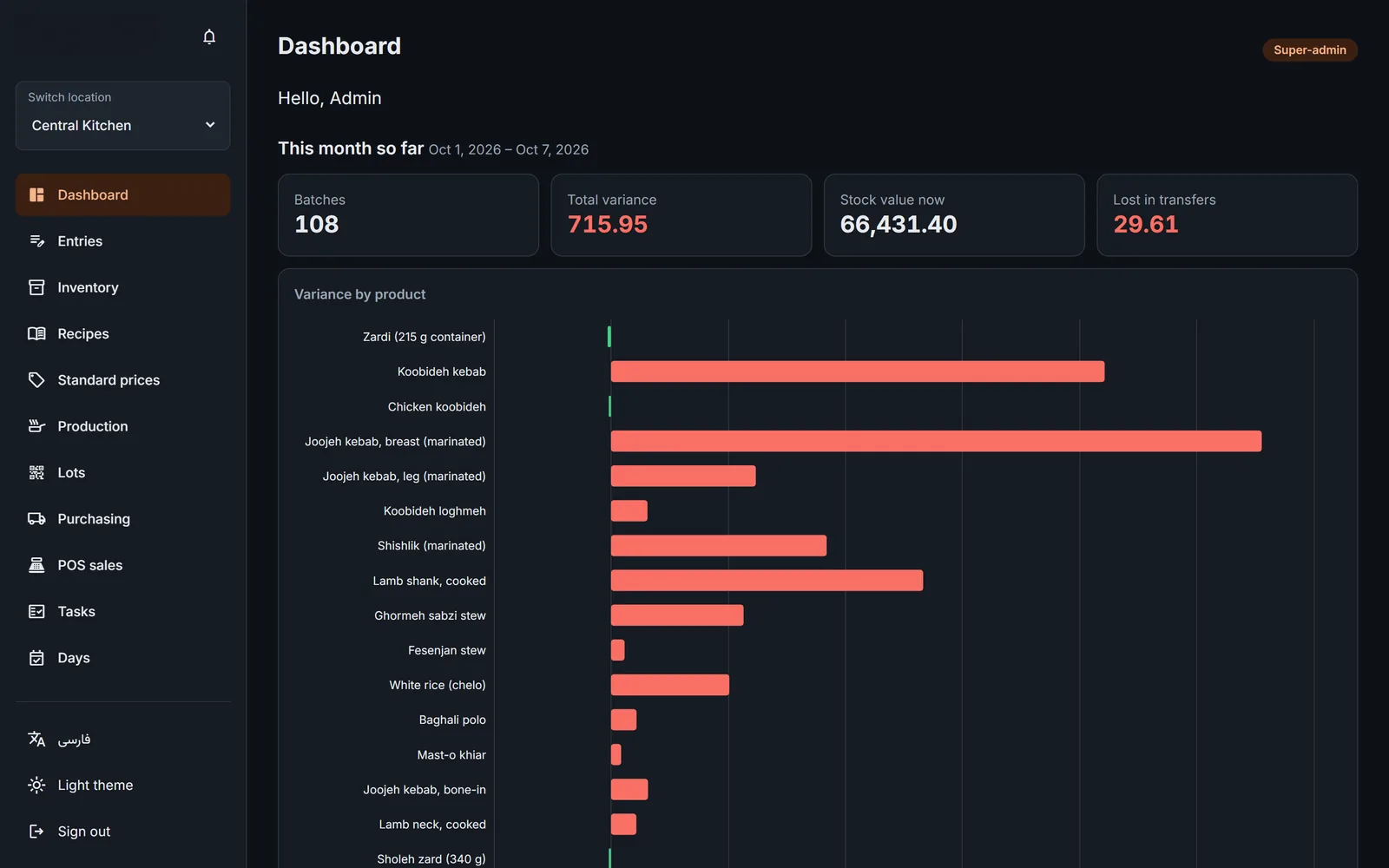1389x868 pixels.
Task: Click the Joojeh kebab breast variance bar
Action: click(936, 441)
